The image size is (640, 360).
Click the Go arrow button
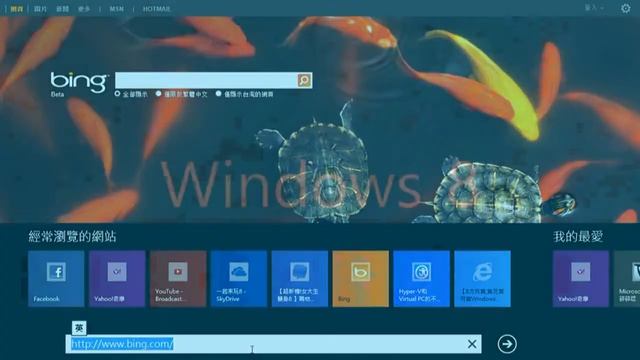coord(507,344)
